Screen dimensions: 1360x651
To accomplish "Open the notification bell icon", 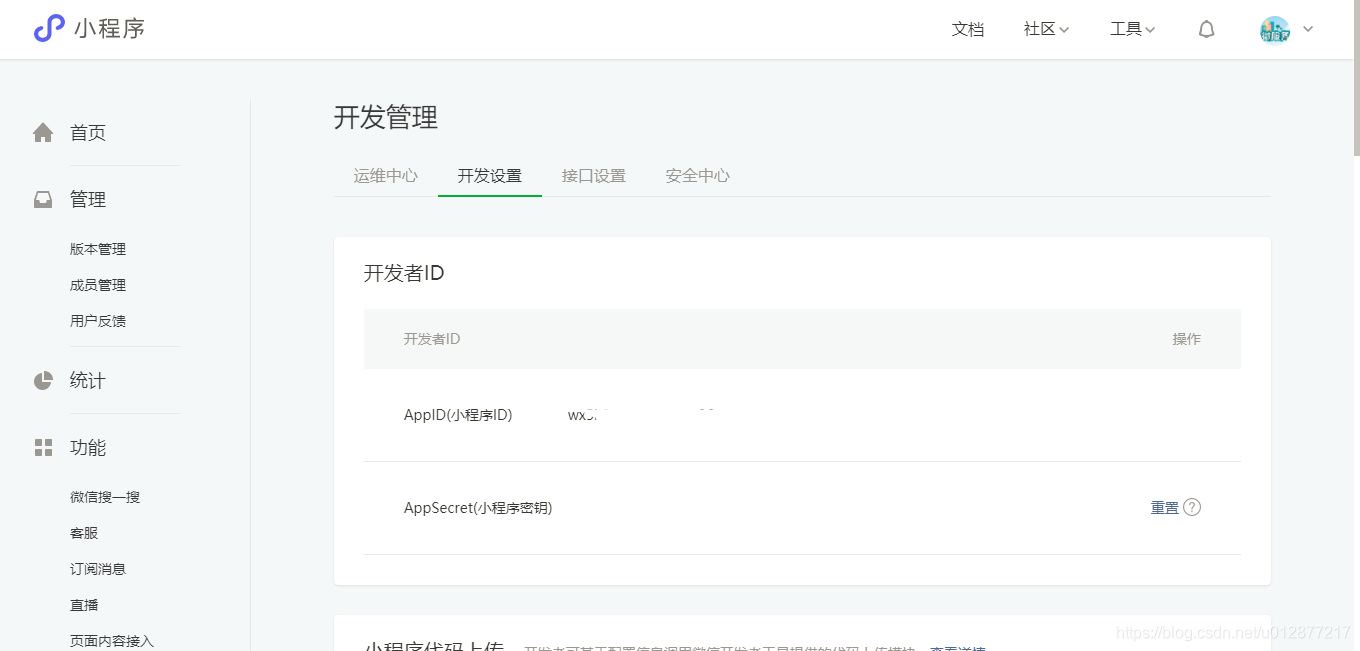I will tap(1206, 29).
